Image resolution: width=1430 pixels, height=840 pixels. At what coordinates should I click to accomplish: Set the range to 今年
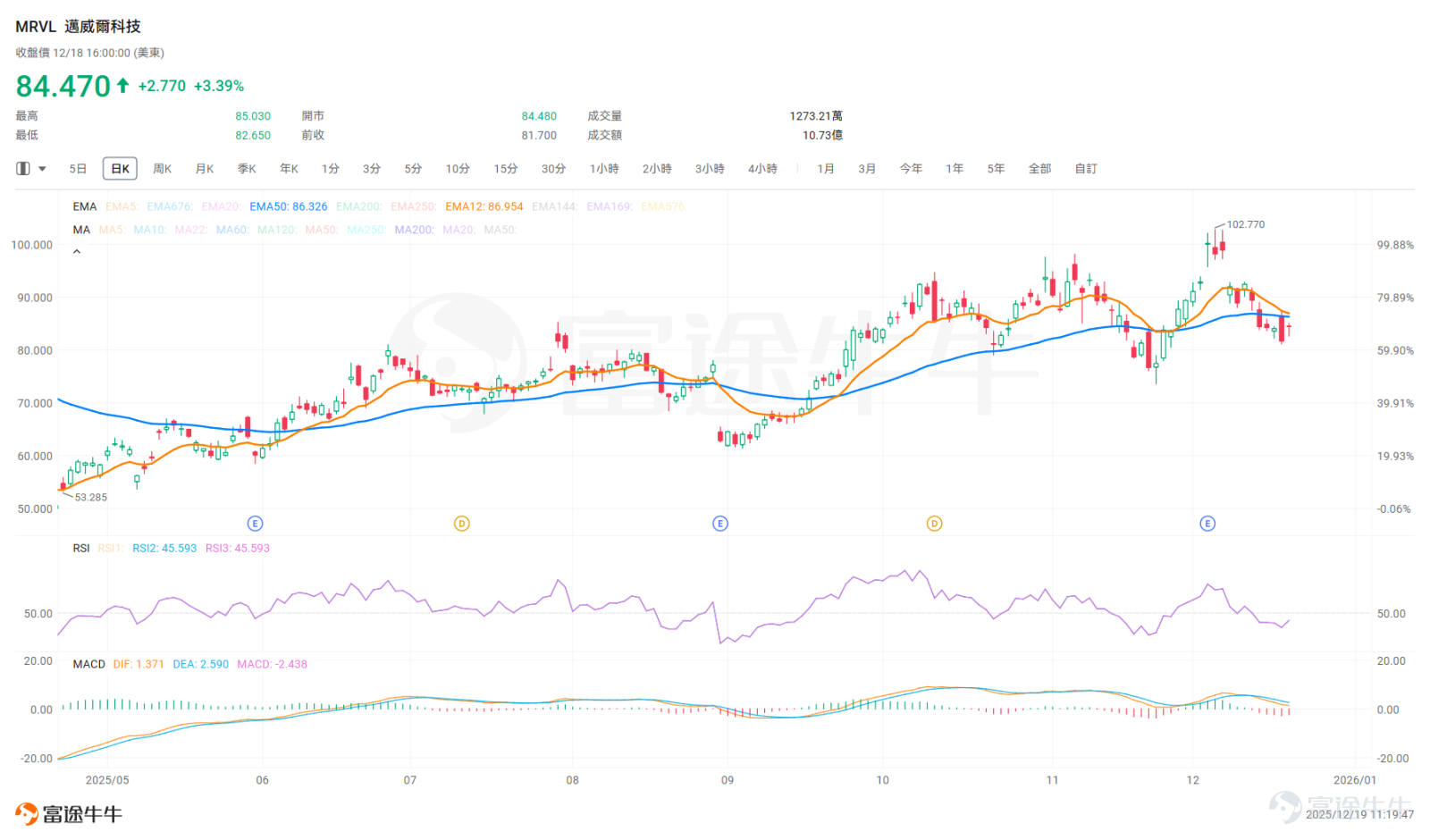click(x=911, y=169)
